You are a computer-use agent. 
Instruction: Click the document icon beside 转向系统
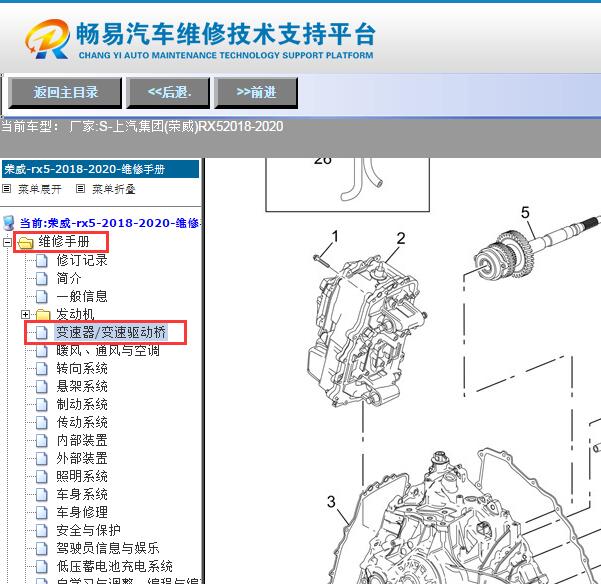click(42, 369)
